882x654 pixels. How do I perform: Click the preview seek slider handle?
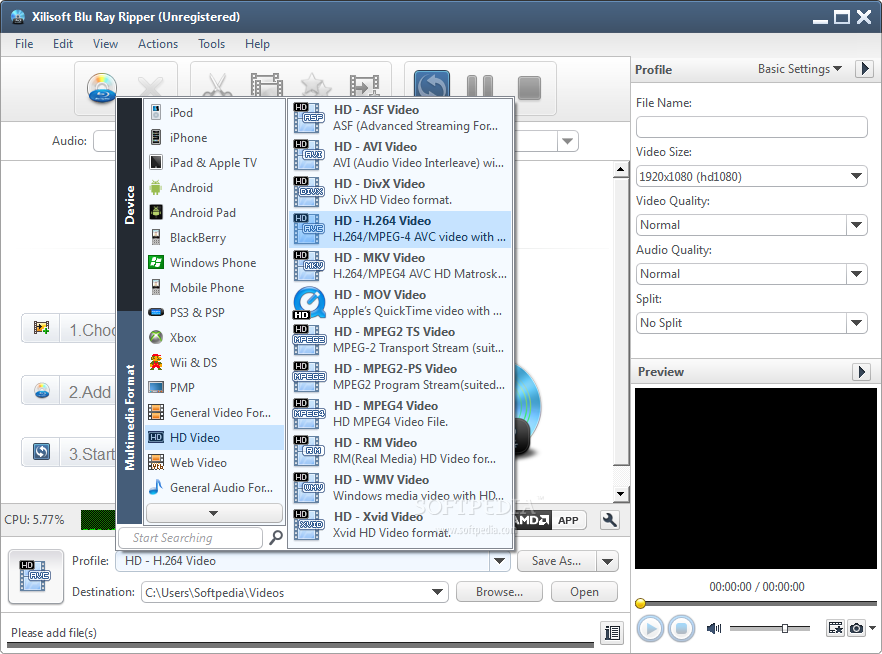640,604
